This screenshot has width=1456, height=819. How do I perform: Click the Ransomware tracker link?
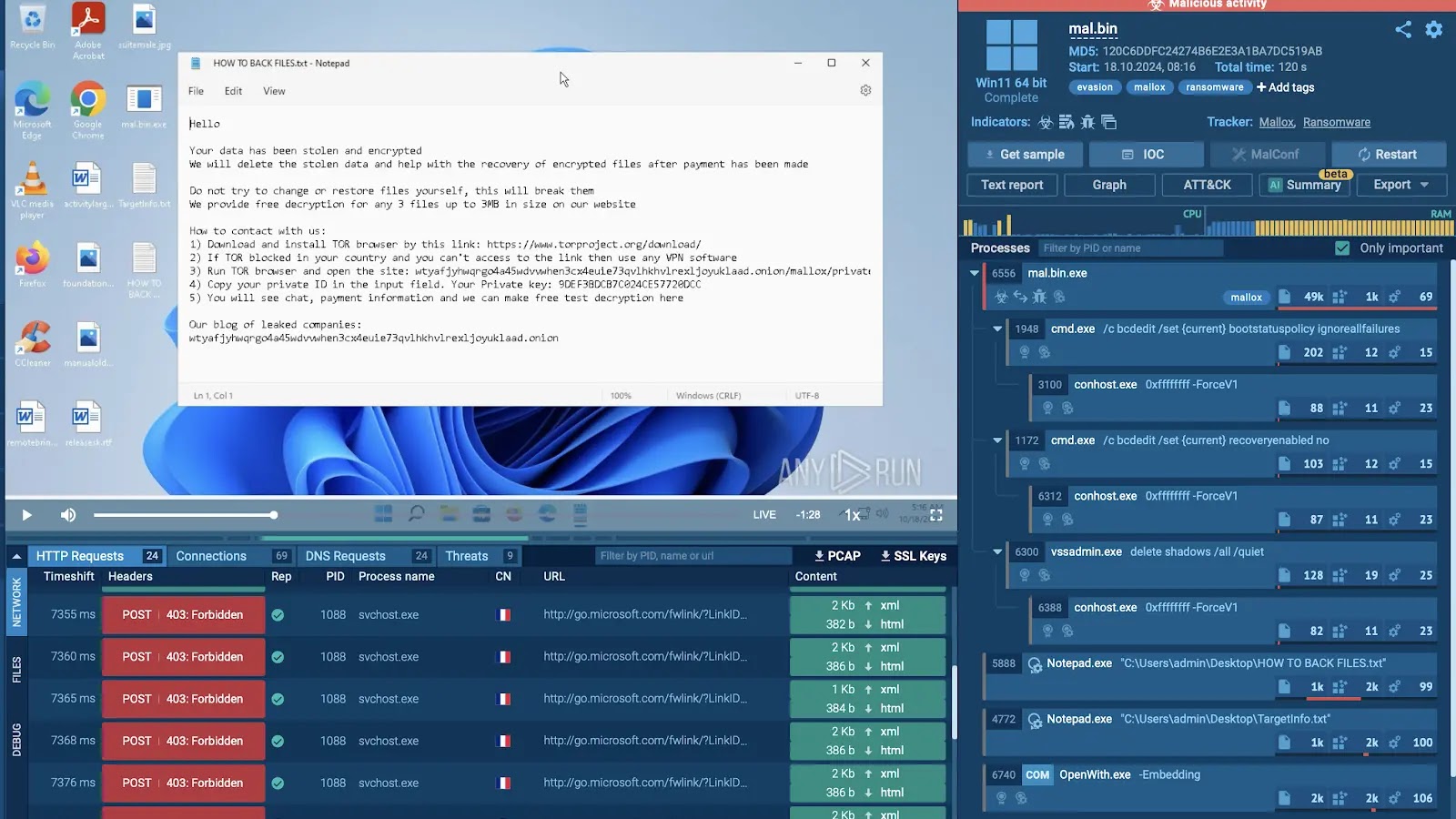(x=1336, y=122)
